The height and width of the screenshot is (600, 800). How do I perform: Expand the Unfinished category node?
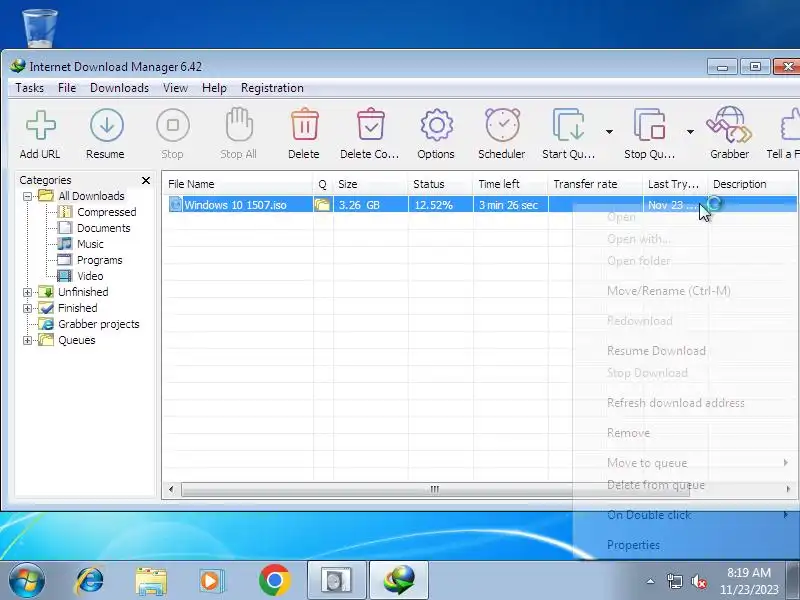pos(28,292)
